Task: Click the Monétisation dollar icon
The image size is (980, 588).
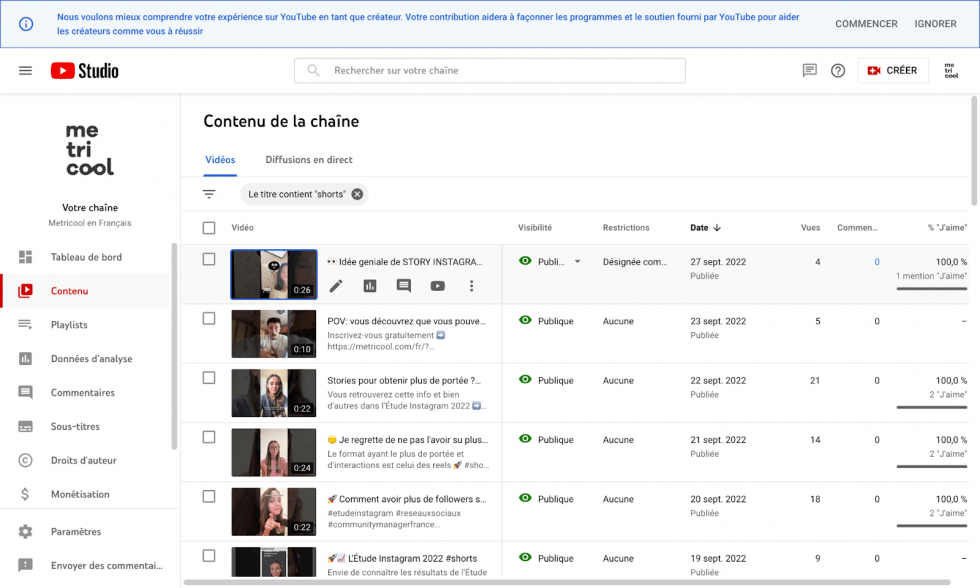Action: [x=25, y=494]
